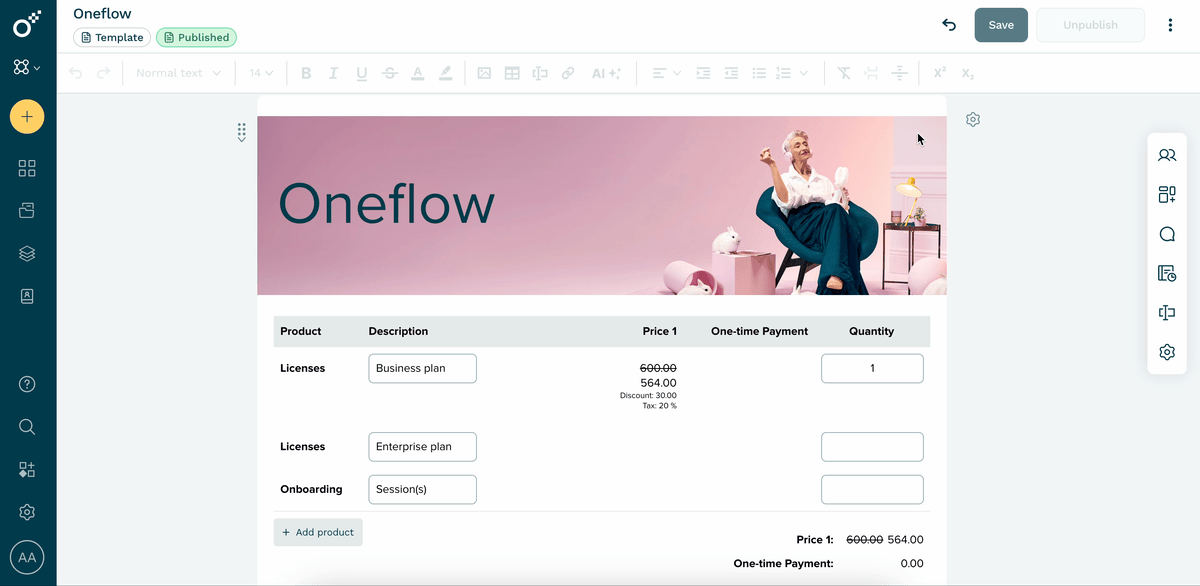Open the three-dot more options menu
This screenshot has width=1200, height=586.
point(1170,25)
